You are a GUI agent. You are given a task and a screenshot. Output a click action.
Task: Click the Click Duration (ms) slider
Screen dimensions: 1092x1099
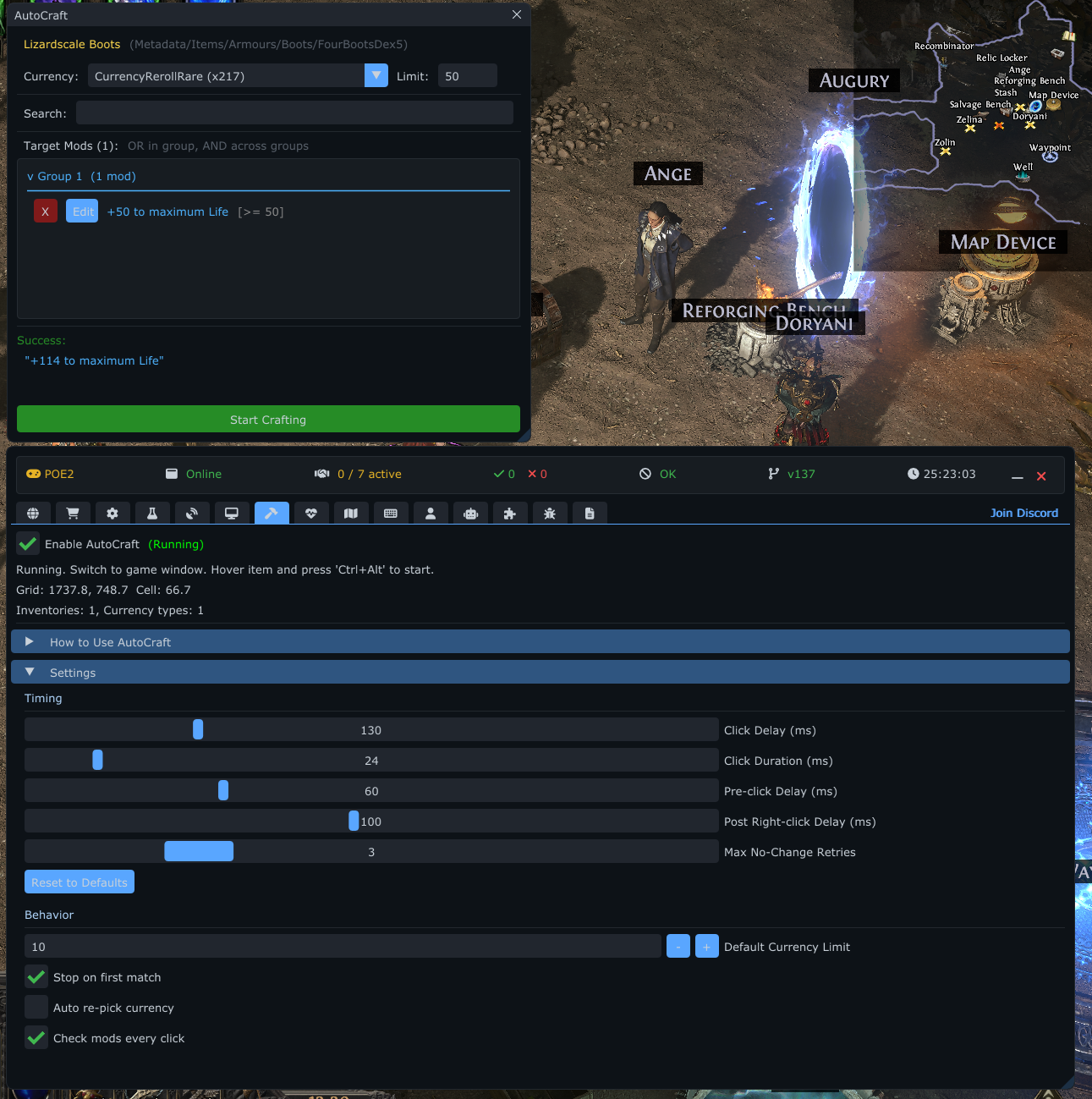tap(371, 761)
